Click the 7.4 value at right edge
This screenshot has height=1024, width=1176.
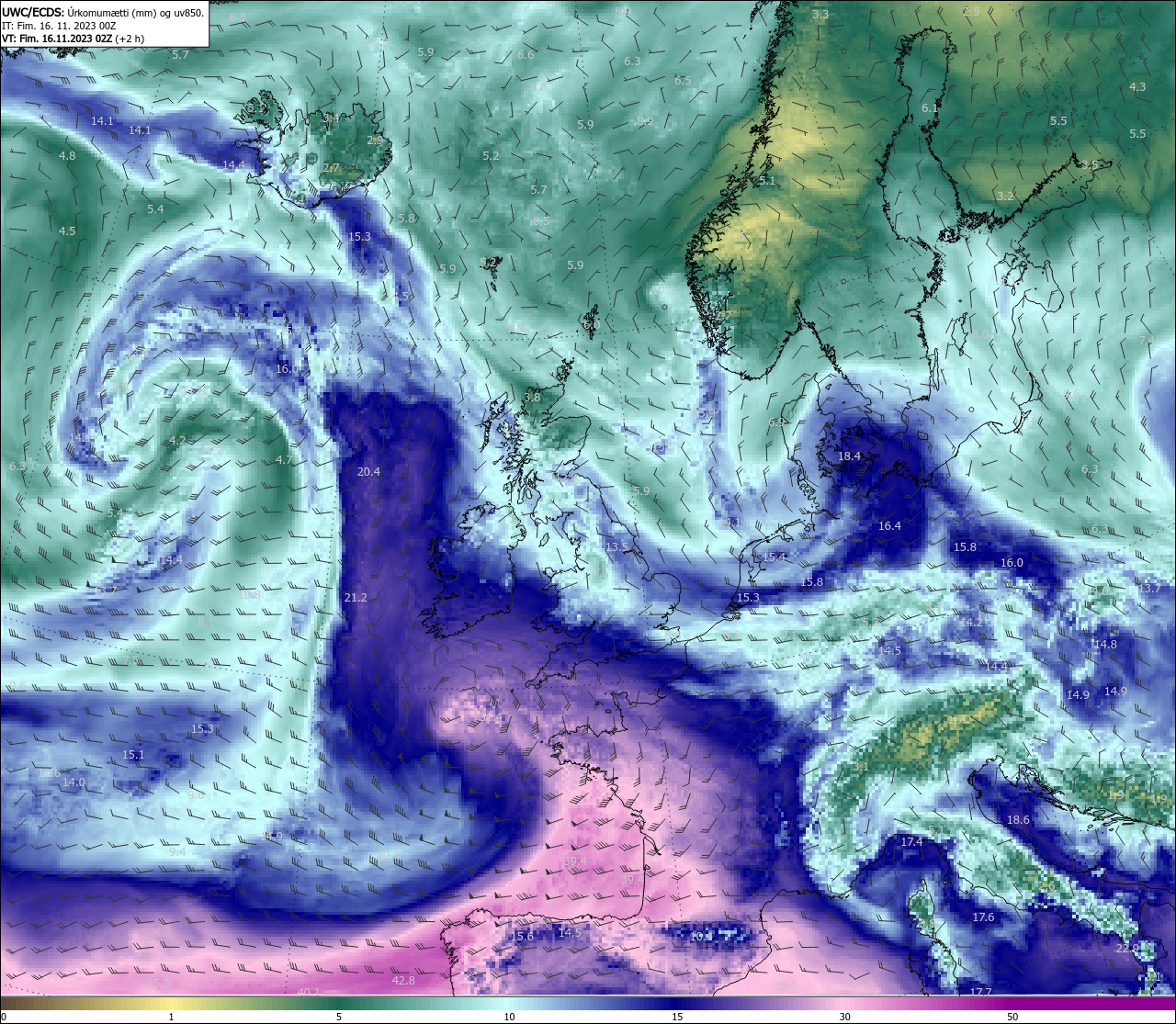click(1147, 341)
